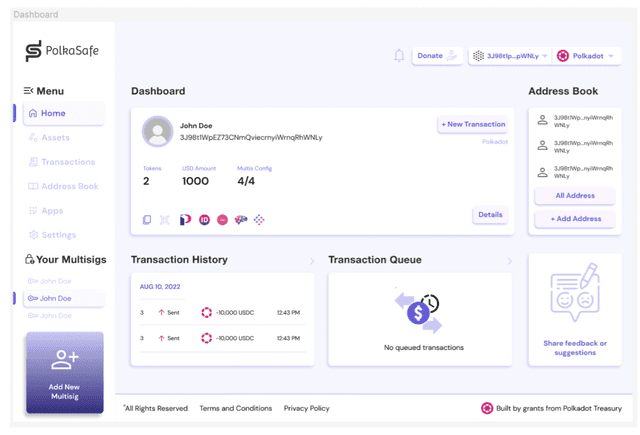Click the + New Transaction button
This screenshot has width=640, height=435.
(x=472, y=124)
